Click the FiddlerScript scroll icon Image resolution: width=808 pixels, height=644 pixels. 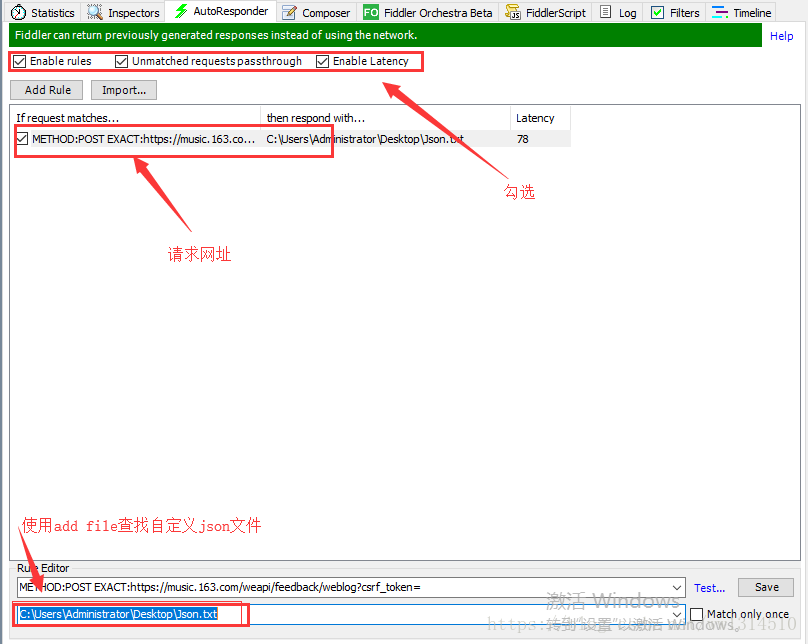(513, 12)
